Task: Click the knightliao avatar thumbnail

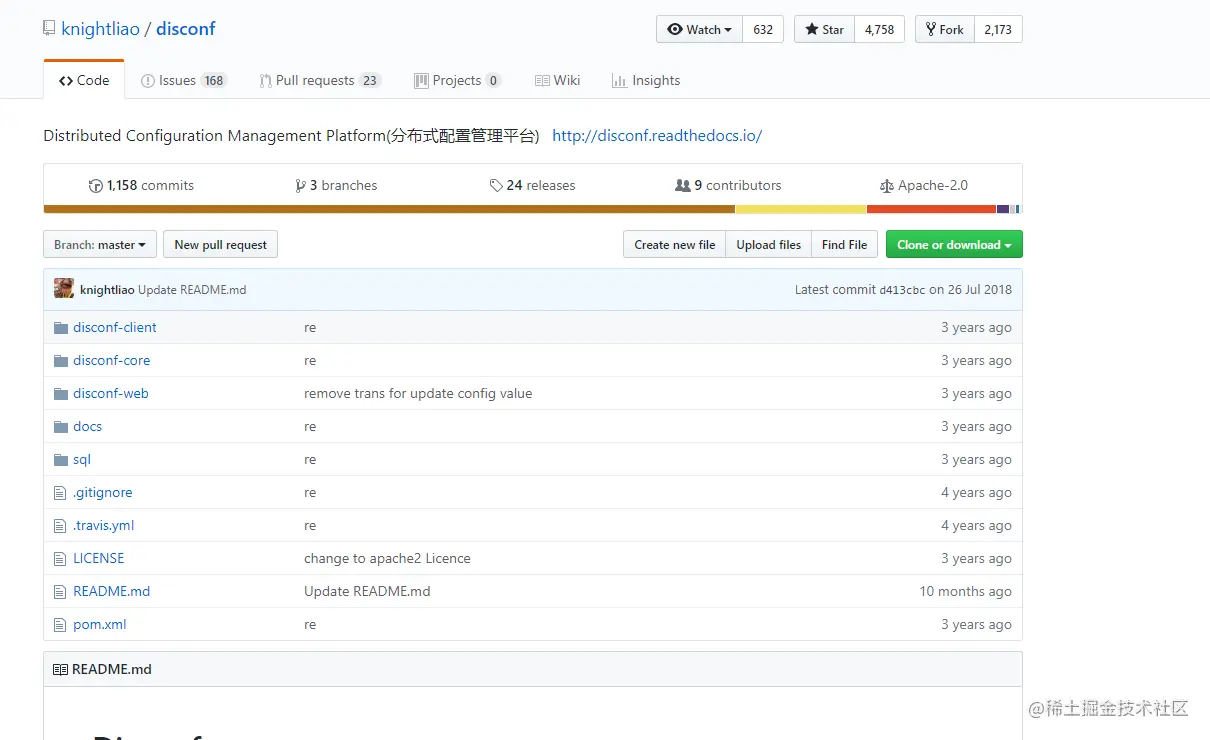Action: tap(64, 289)
